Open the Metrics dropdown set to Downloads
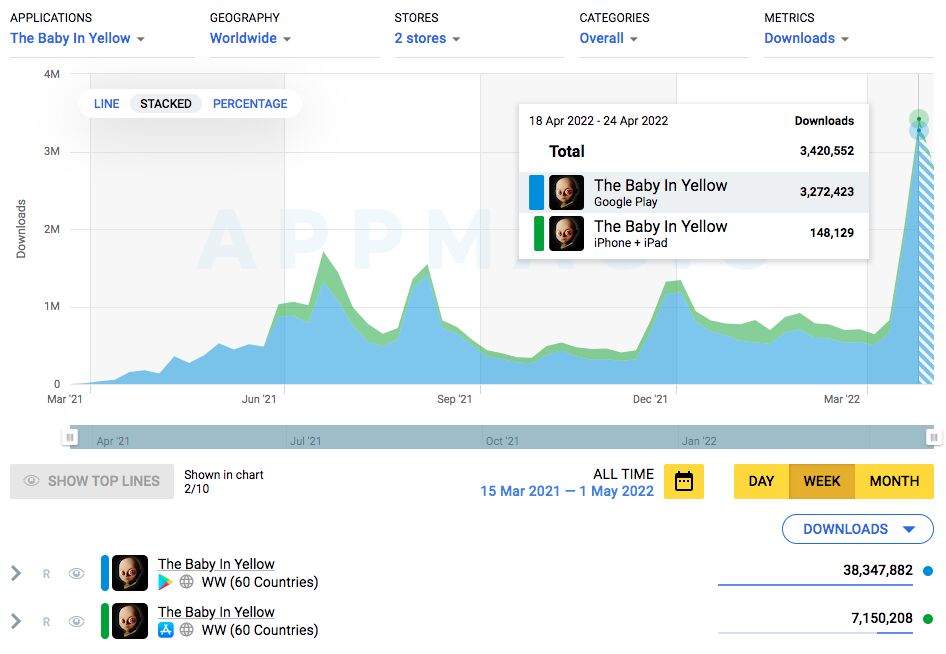 point(806,38)
